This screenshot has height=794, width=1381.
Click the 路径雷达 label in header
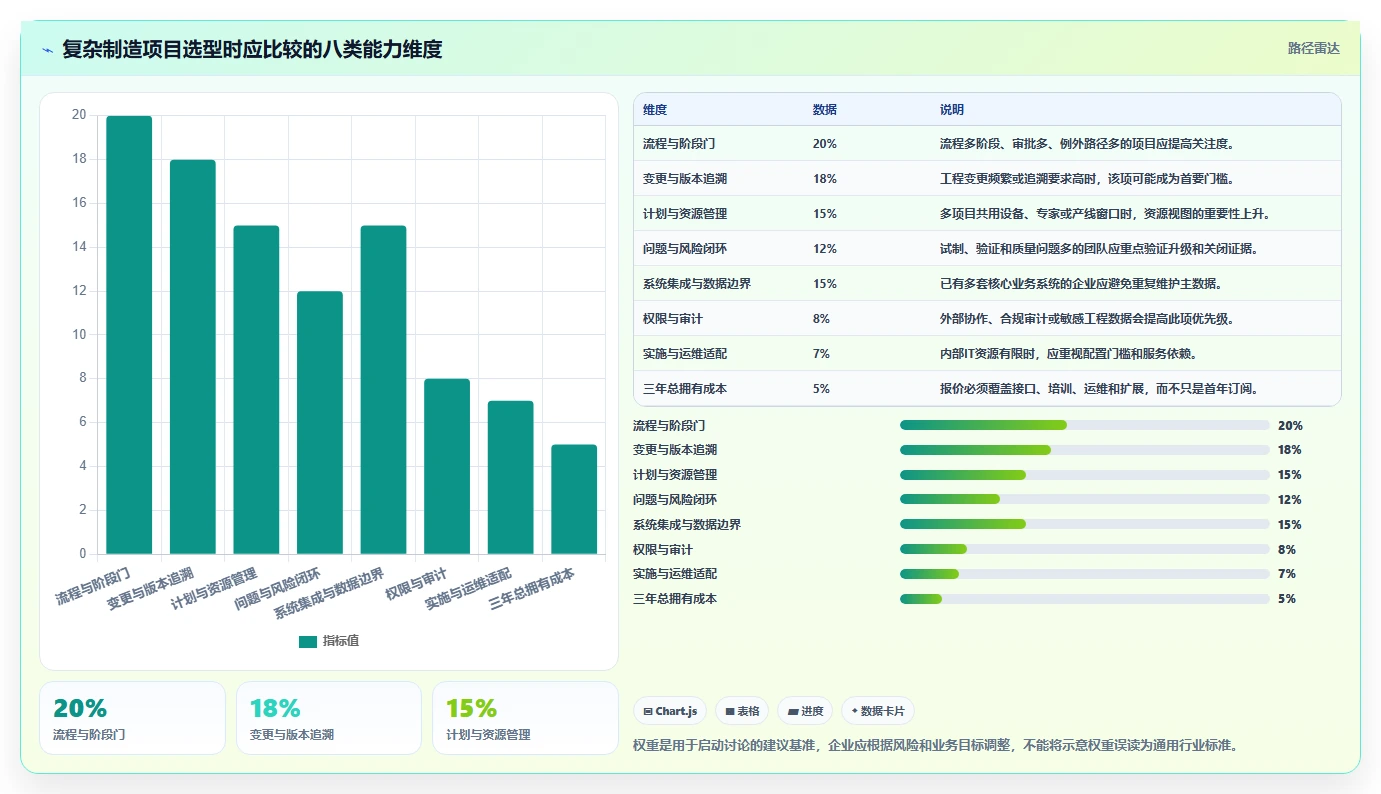[x=1313, y=48]
